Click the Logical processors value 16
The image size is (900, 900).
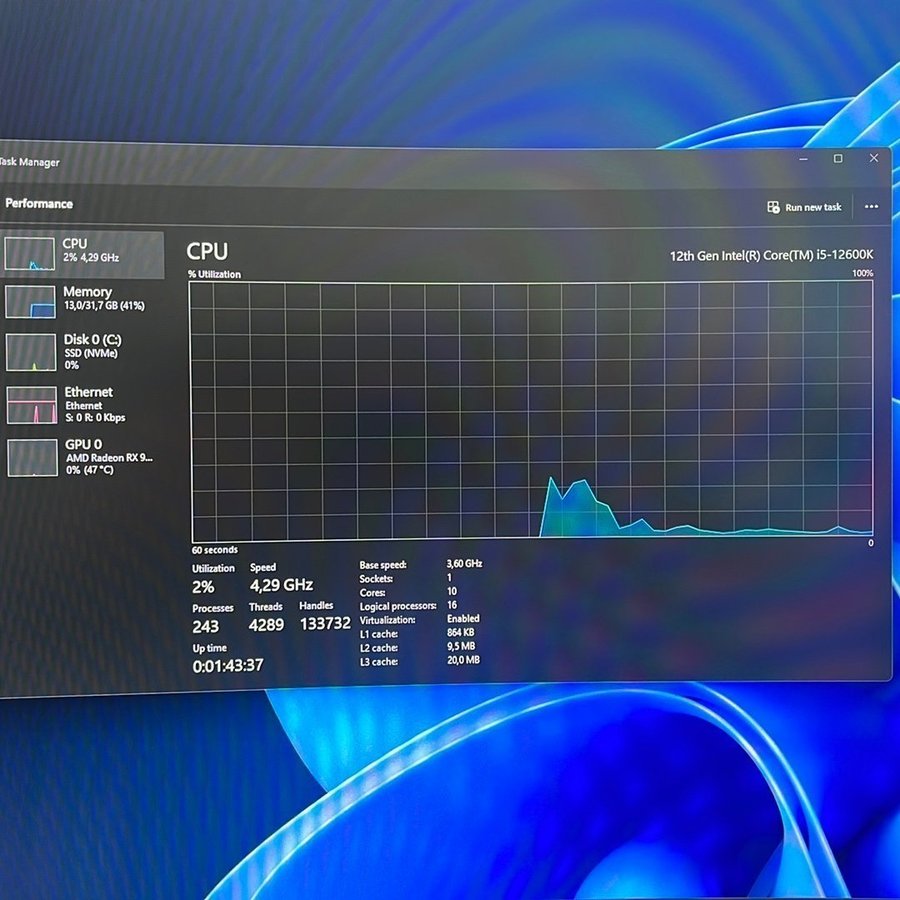click(452, 605)
